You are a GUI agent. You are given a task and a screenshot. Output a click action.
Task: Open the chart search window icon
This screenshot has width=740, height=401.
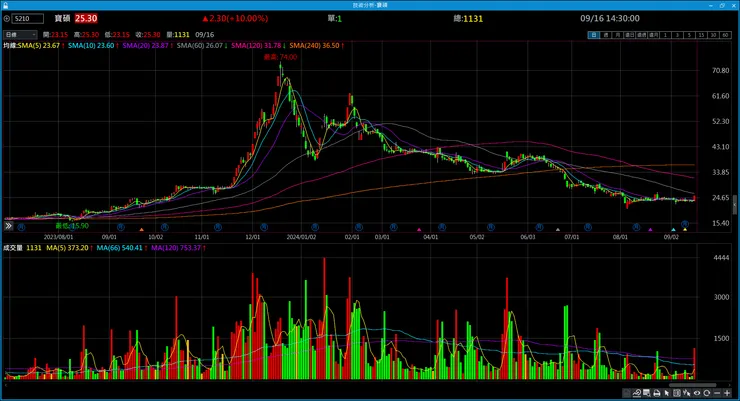[x=647, y=393]
